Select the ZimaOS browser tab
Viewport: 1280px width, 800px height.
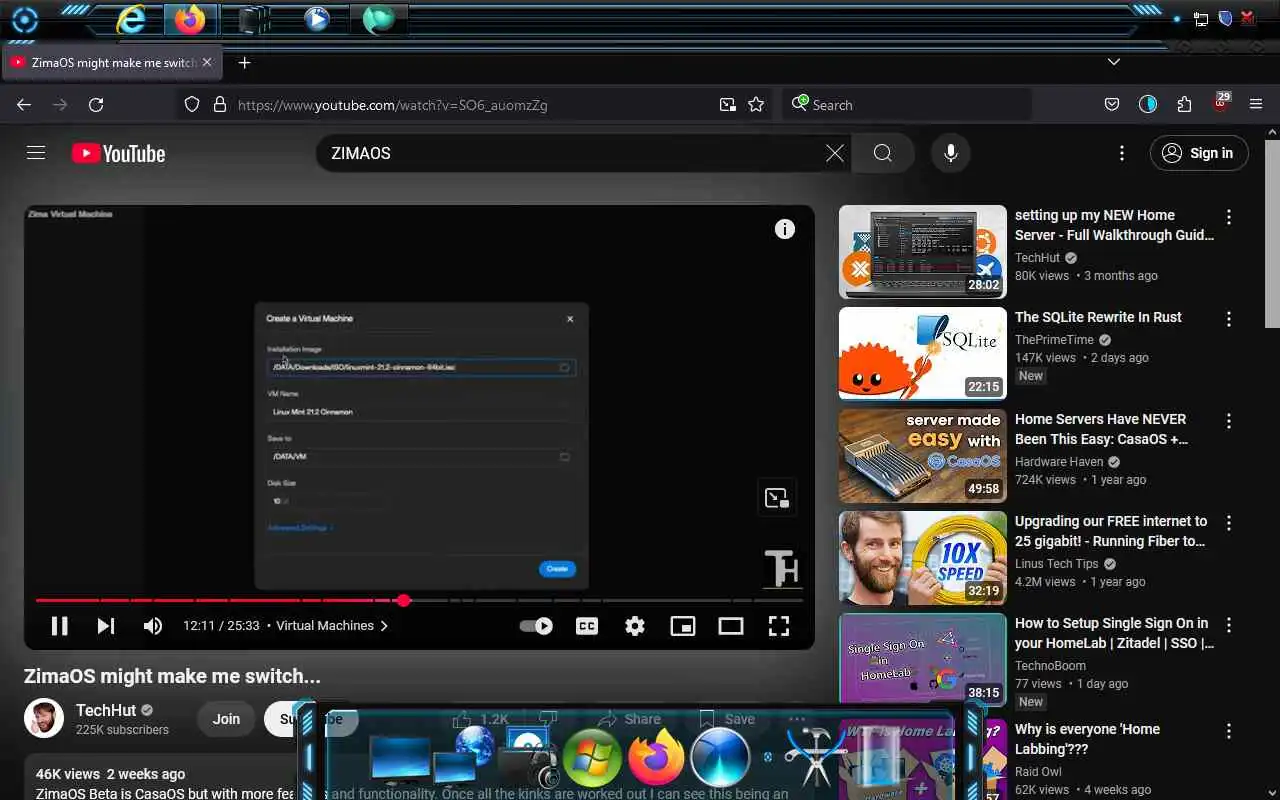pos(110,62)
